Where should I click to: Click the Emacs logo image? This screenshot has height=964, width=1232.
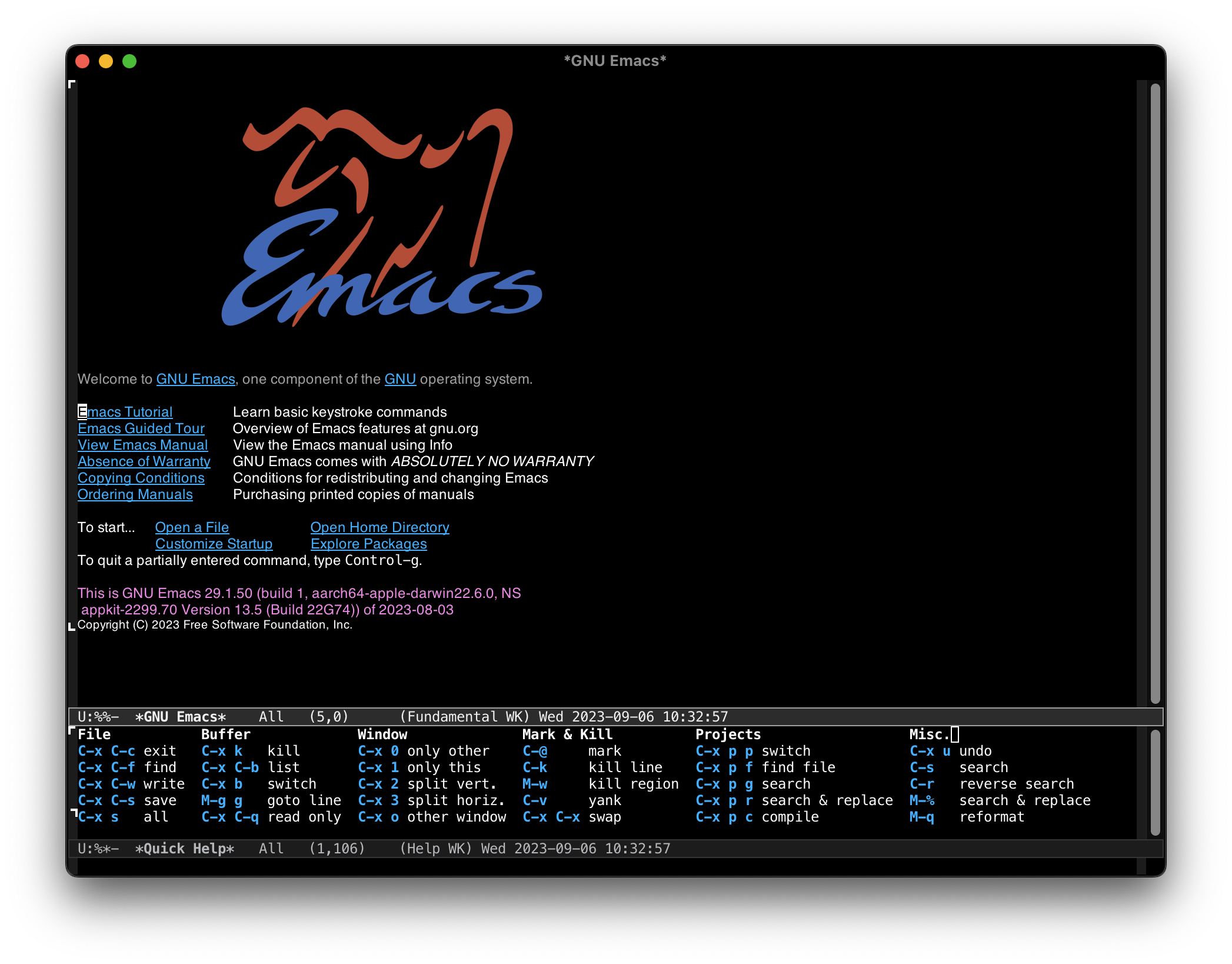click(381, 217)
